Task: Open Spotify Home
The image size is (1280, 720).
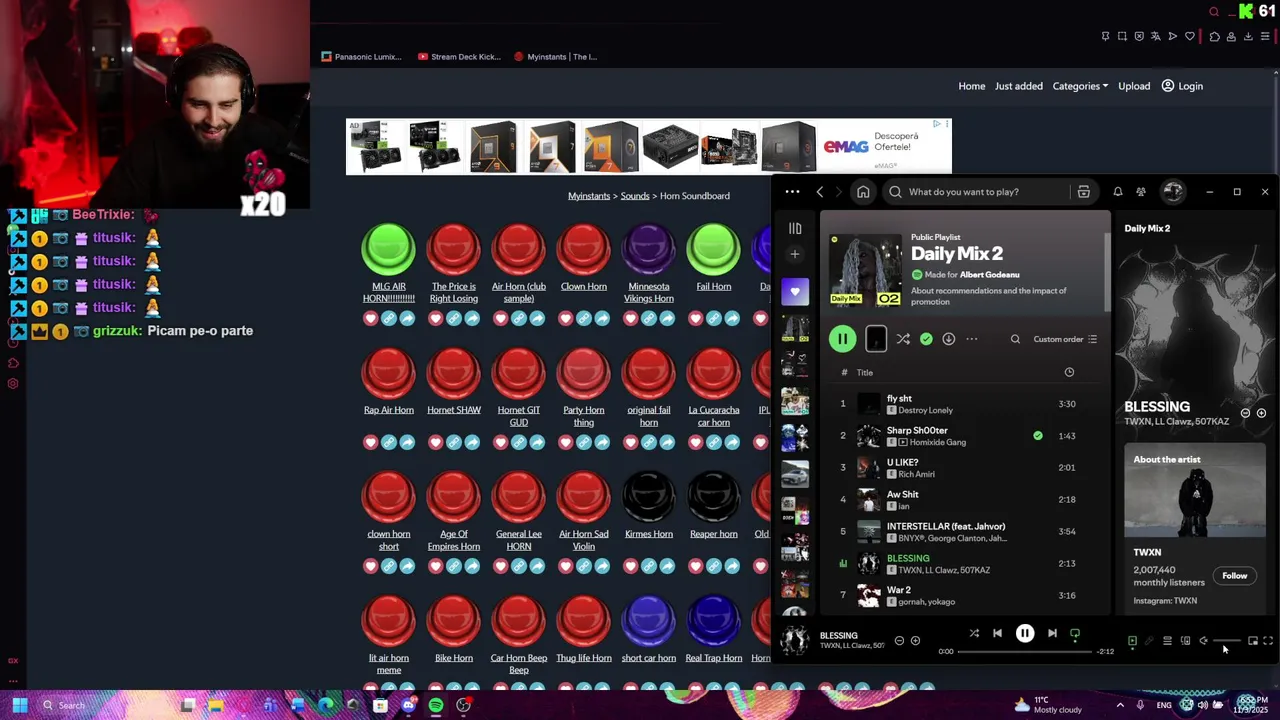Action: click(863, 192)
